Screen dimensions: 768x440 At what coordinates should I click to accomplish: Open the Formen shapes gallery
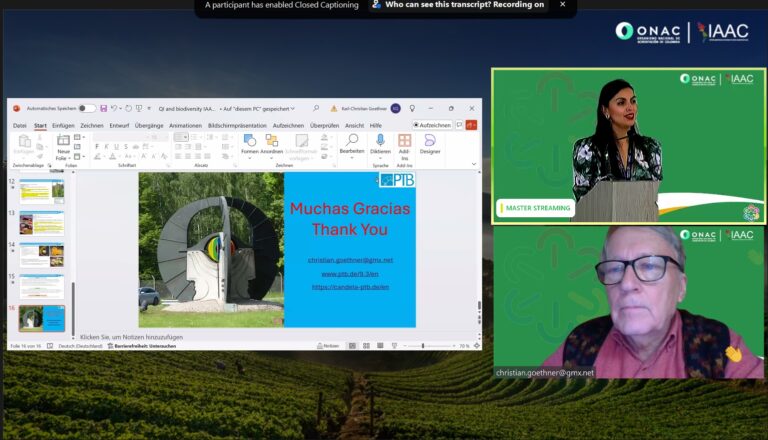coord(250,144)
